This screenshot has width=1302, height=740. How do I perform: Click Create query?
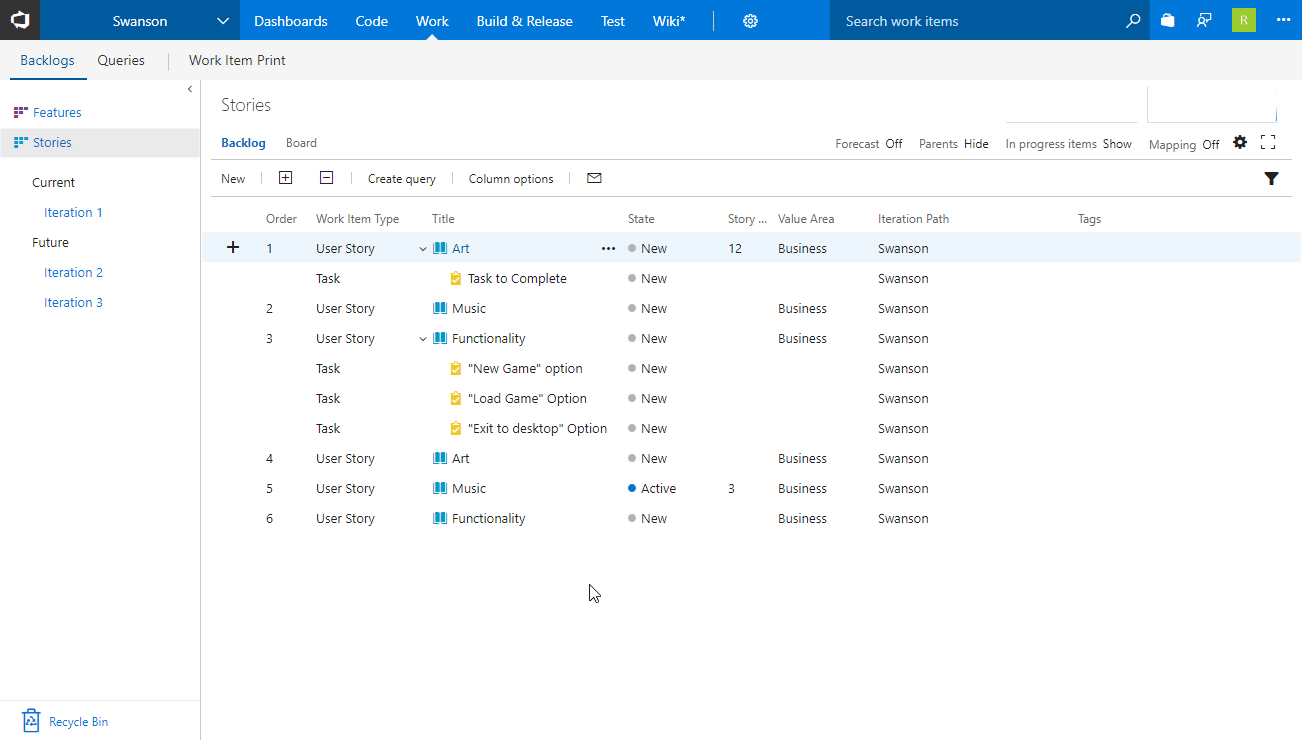click(401, 178)
